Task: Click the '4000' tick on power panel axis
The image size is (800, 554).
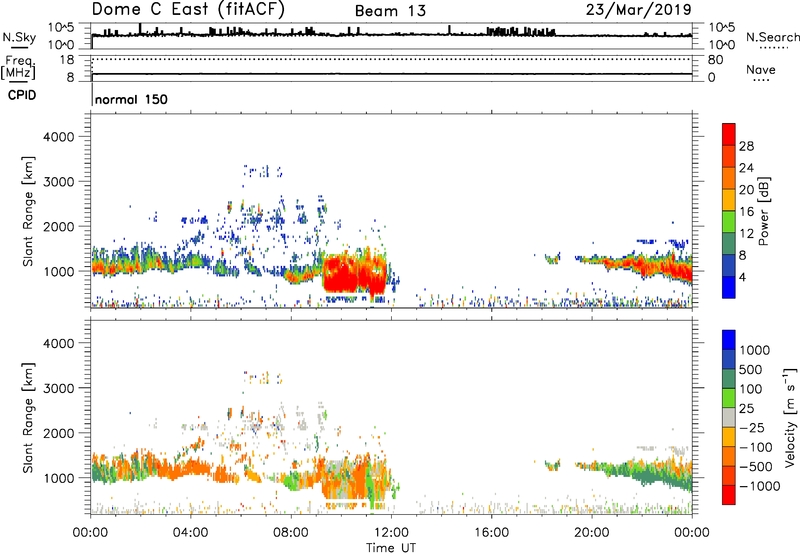Action: [59, 137]
